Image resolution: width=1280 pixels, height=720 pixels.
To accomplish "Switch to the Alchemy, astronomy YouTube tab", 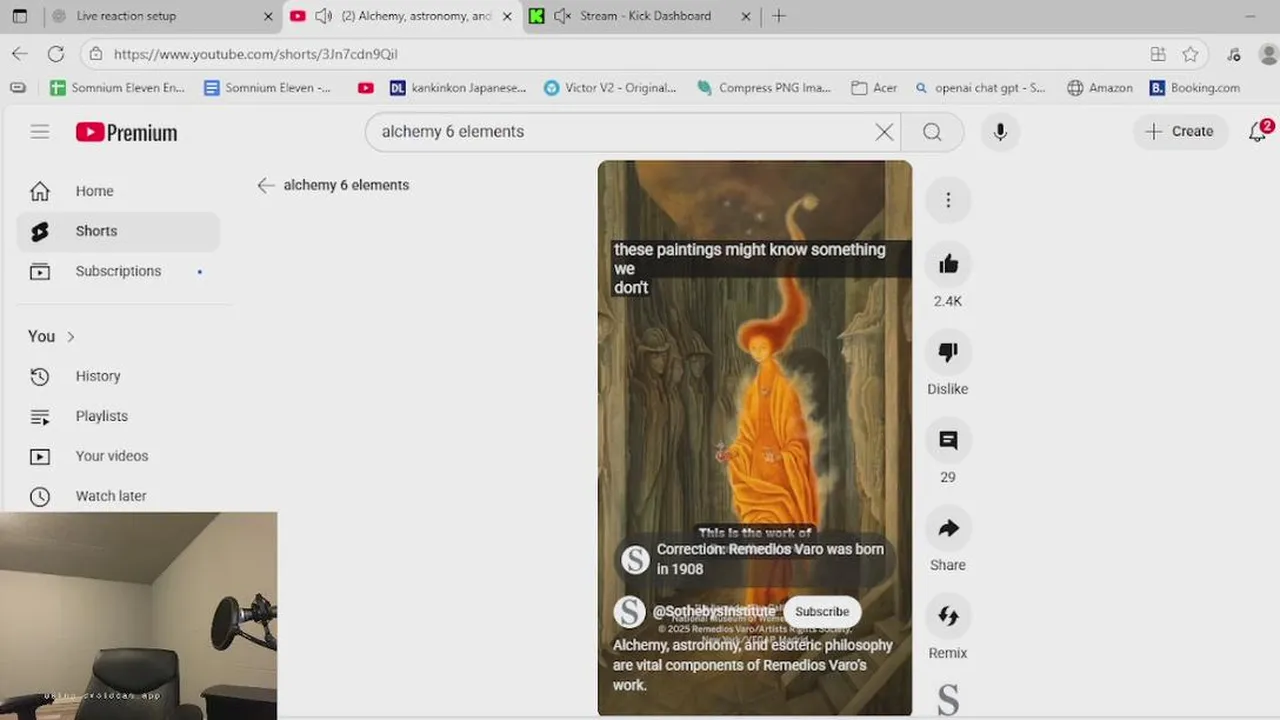I will pyautogui.click(x=402, y=16).
